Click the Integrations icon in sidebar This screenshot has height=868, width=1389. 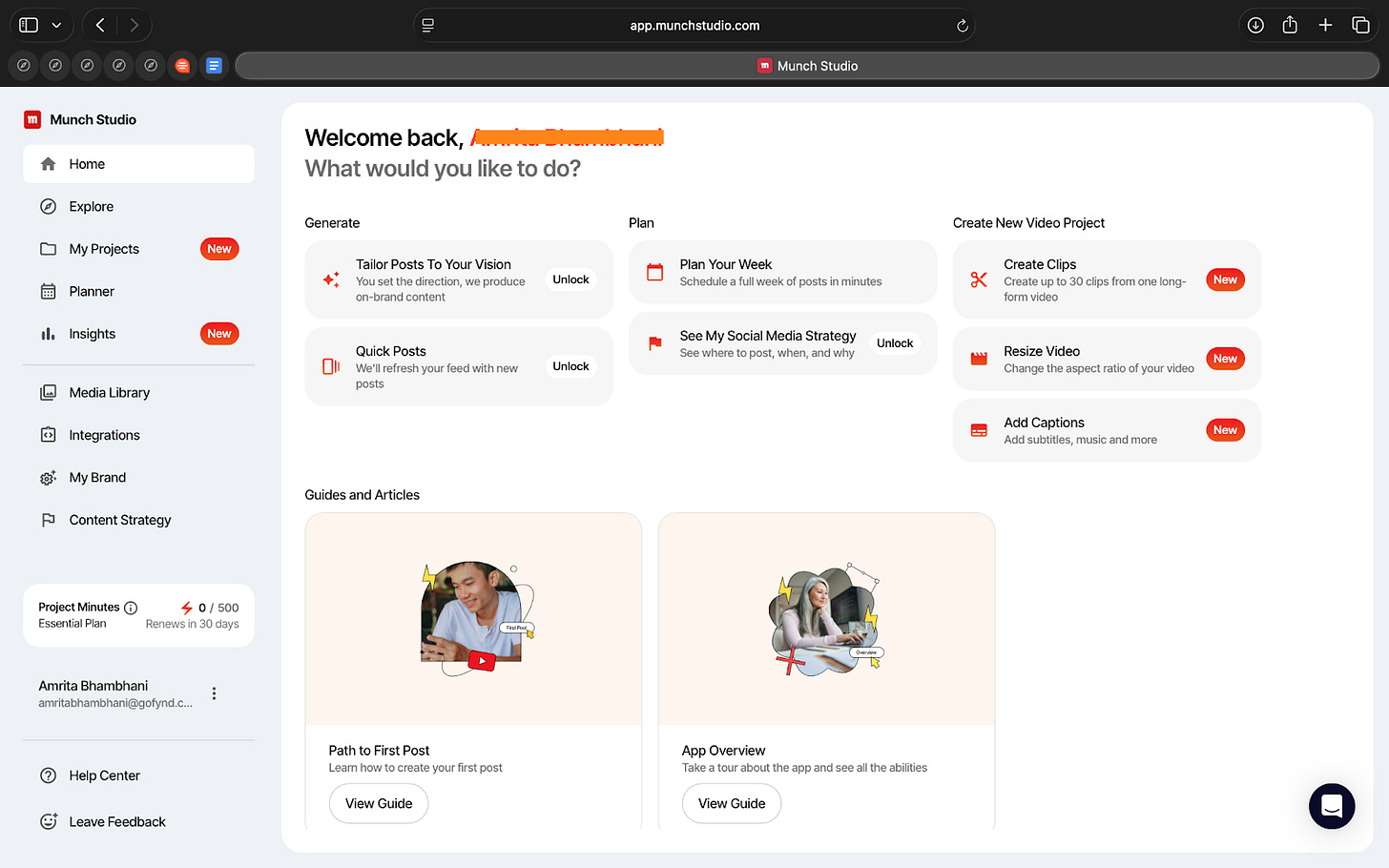49,435
